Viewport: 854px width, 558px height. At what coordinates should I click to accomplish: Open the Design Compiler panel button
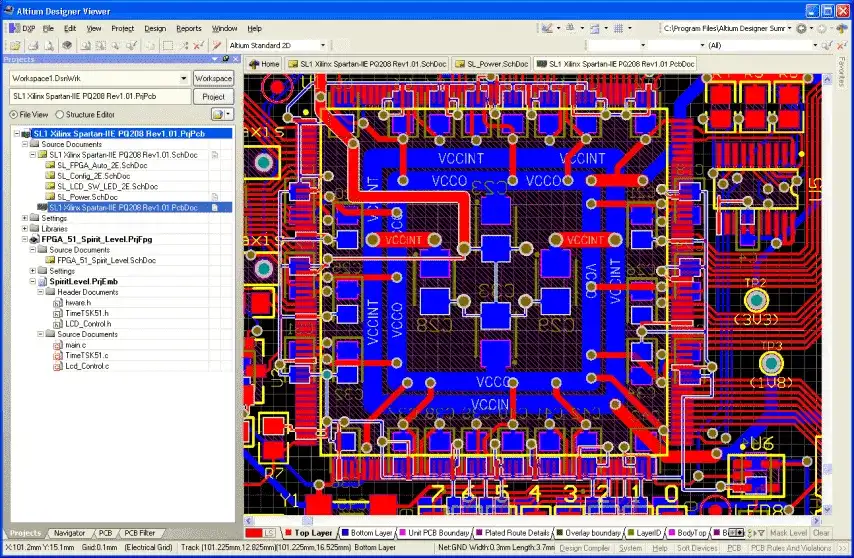tap(584, 548)
